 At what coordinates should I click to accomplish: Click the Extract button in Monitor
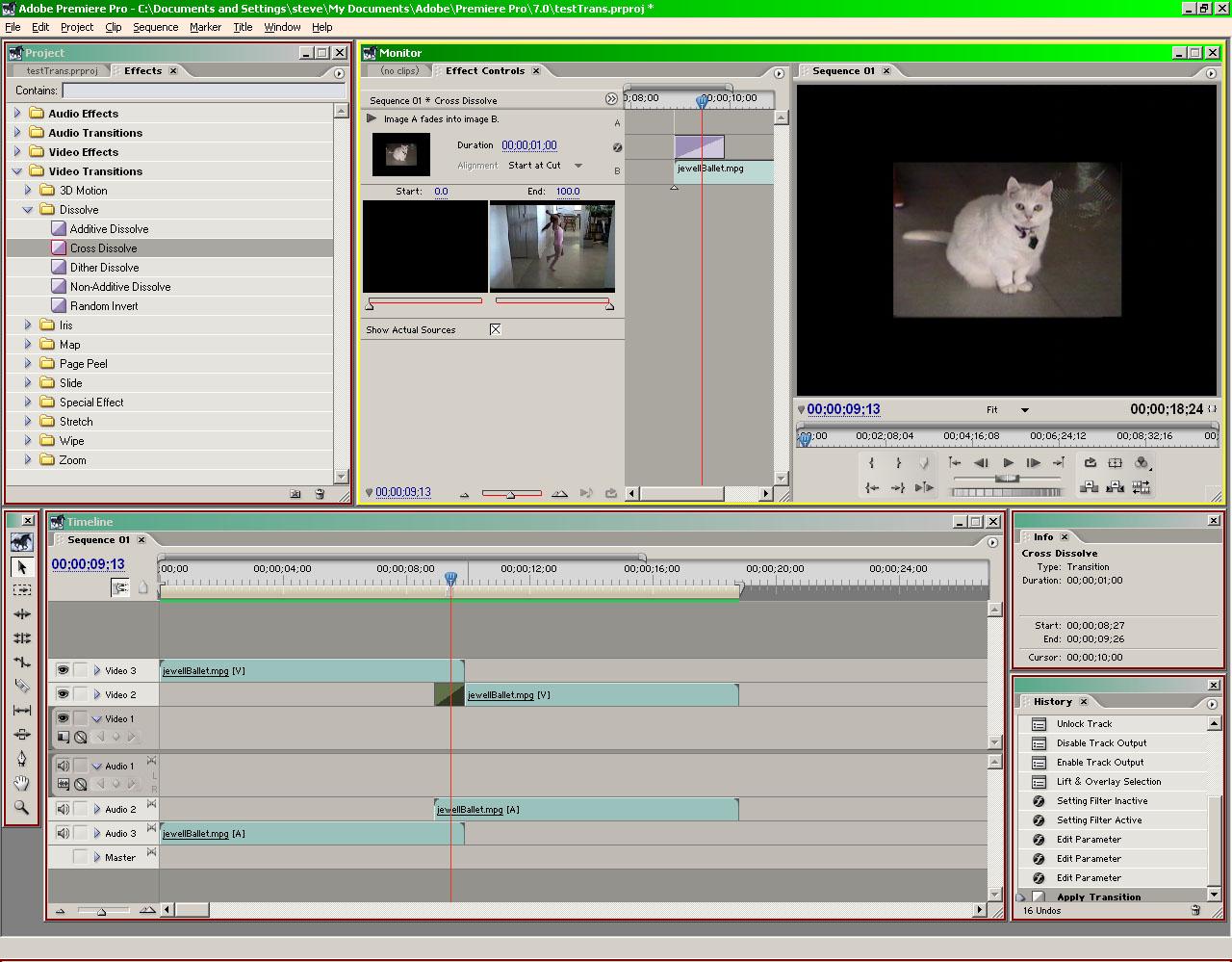pyautogui.click(x=1116, y=487)
